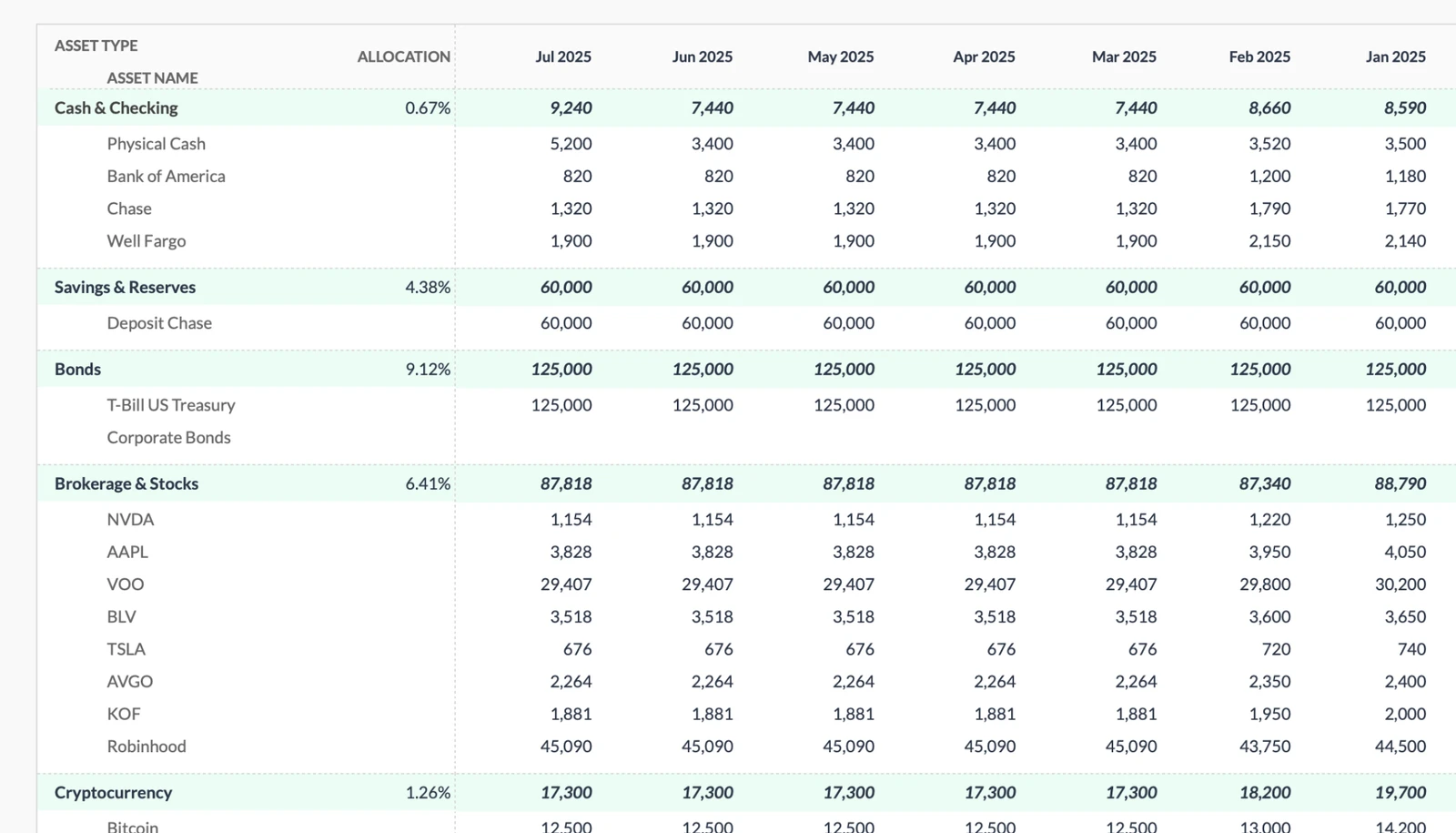
Task: Click the Jan 2025 column header
Action: [1395, 56]
